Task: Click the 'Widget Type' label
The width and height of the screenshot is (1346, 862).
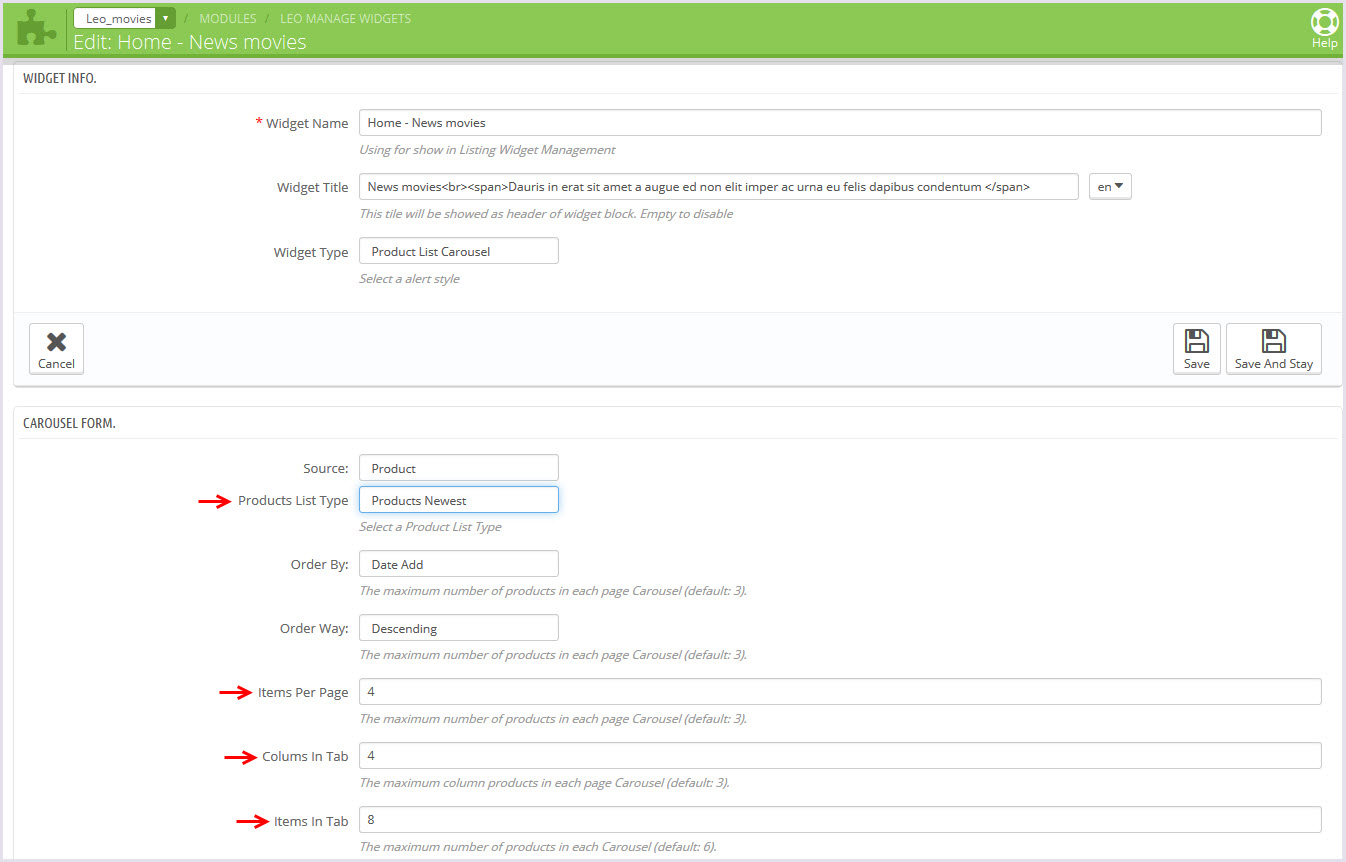Action: [311, 252]
